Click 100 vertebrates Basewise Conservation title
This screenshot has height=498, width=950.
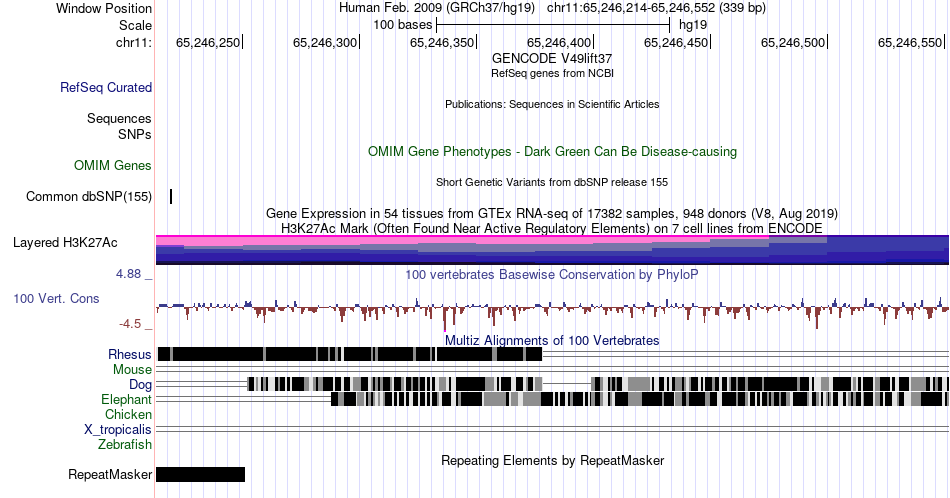click(552, 274)
